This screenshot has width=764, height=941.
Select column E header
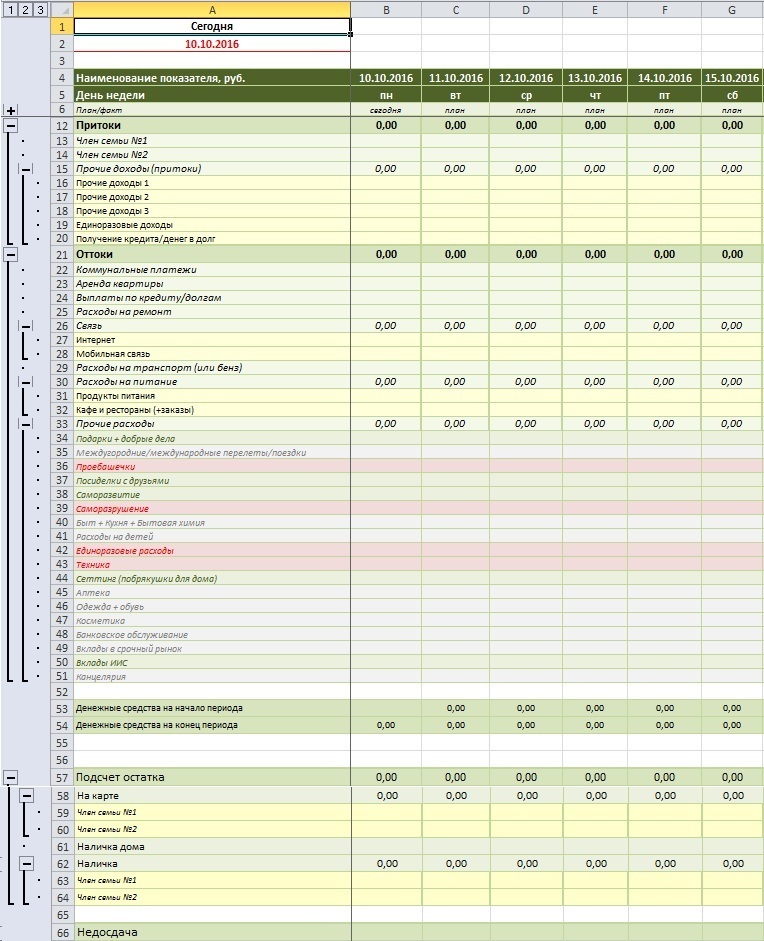(595, 10)
